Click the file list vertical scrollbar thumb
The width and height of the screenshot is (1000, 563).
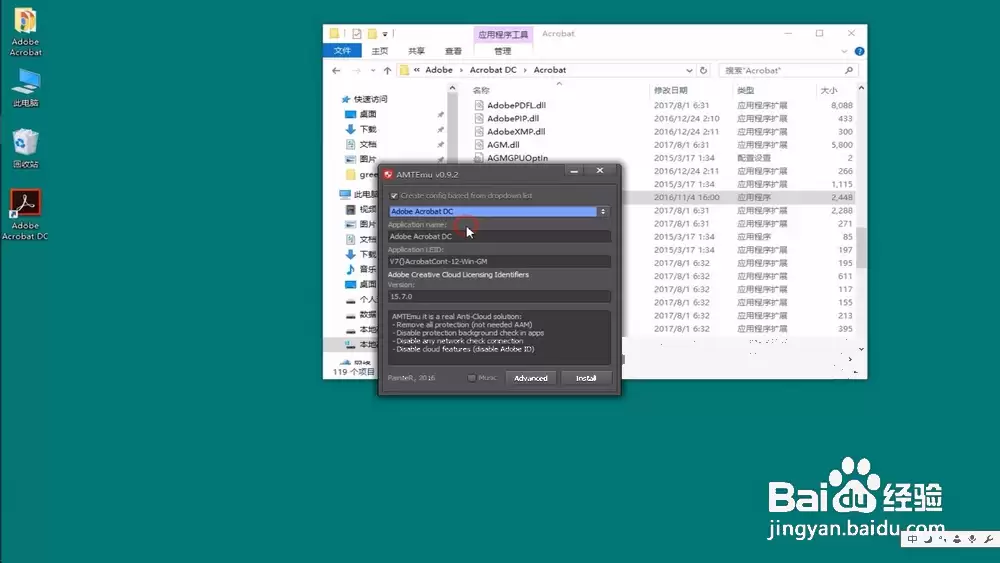click(x=861, y=247)
